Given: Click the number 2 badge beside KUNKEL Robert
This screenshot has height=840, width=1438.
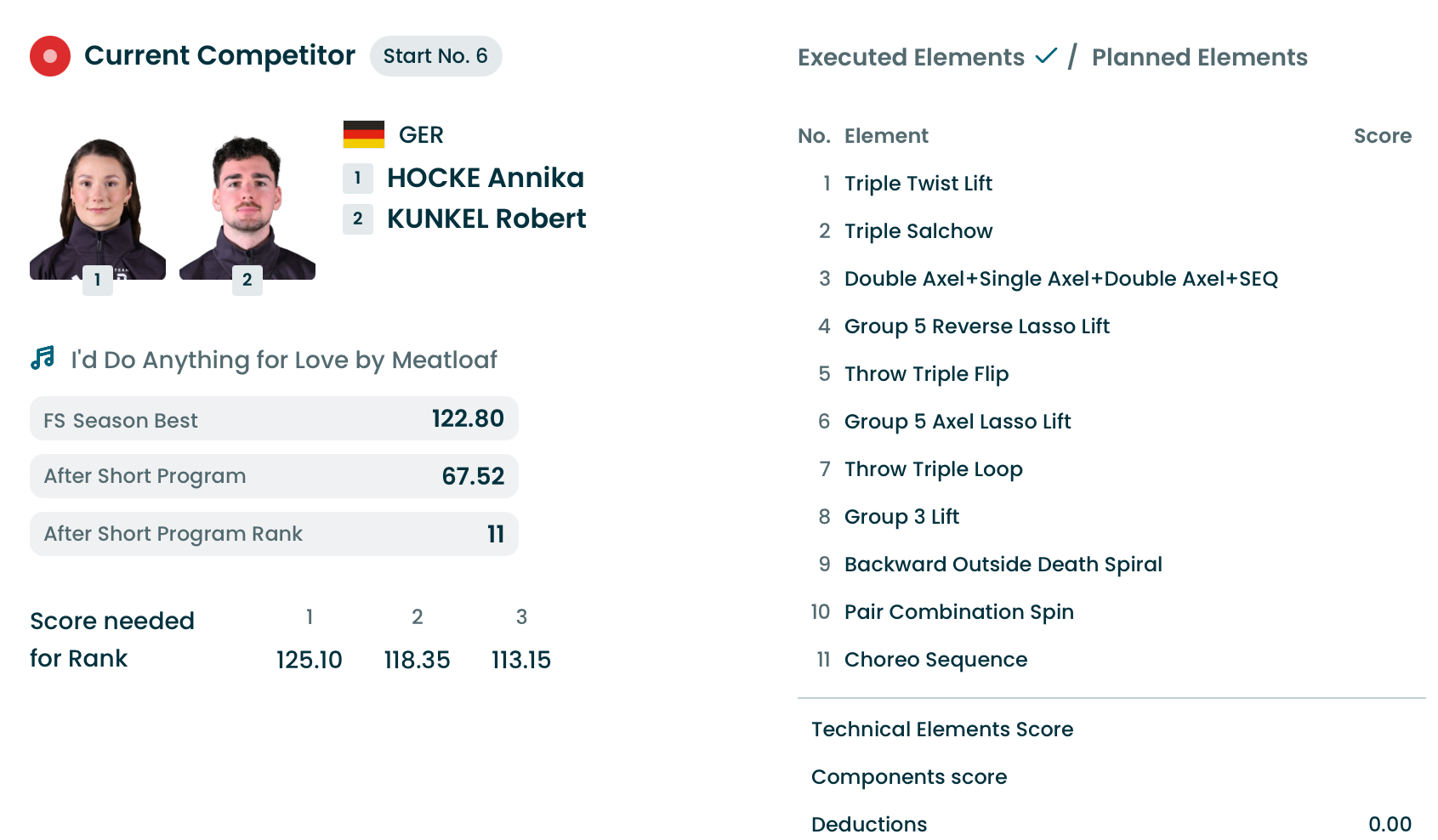Looking at the screenshot, I should click(358, 219).
